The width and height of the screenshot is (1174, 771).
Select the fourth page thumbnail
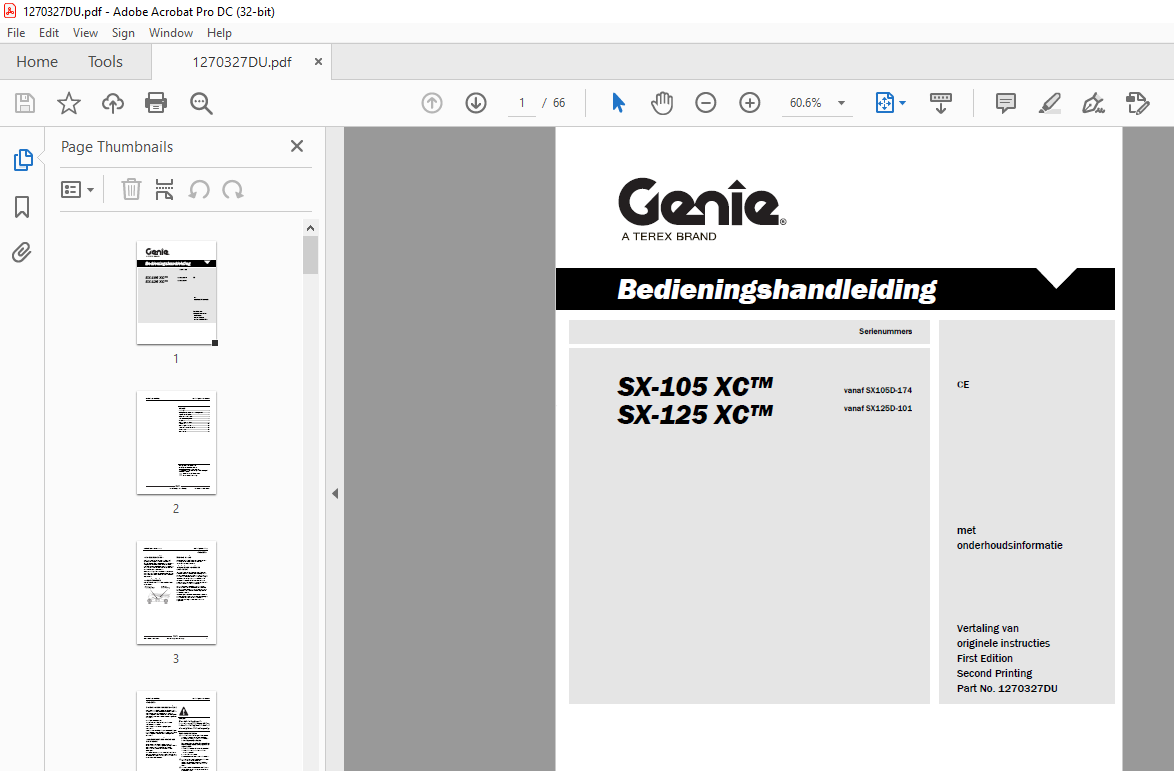(x=176, y=731)
